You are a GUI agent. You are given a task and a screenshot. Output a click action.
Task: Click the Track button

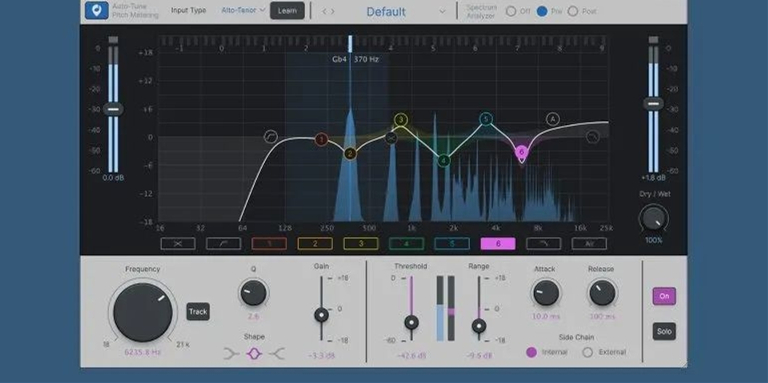(x=198, y=311)
